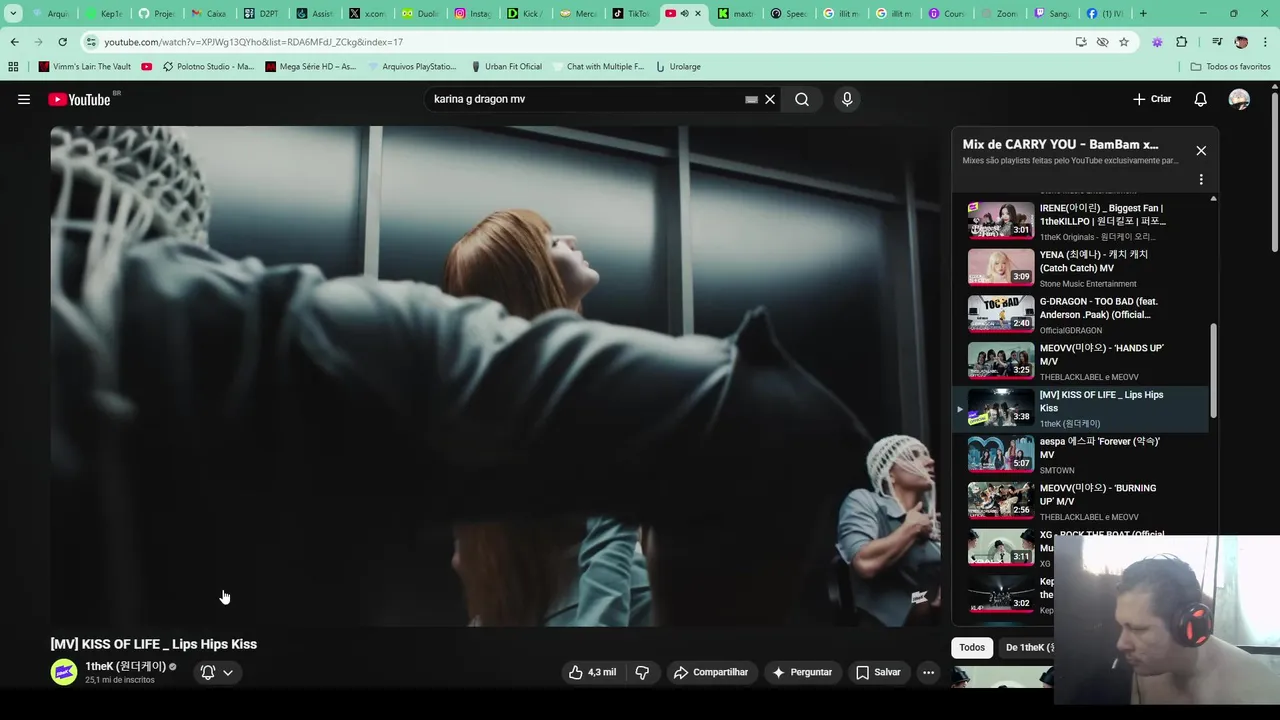Bookmark this page with the star icon
This screenshot has height=720, width=1280.
point(1124,42)
